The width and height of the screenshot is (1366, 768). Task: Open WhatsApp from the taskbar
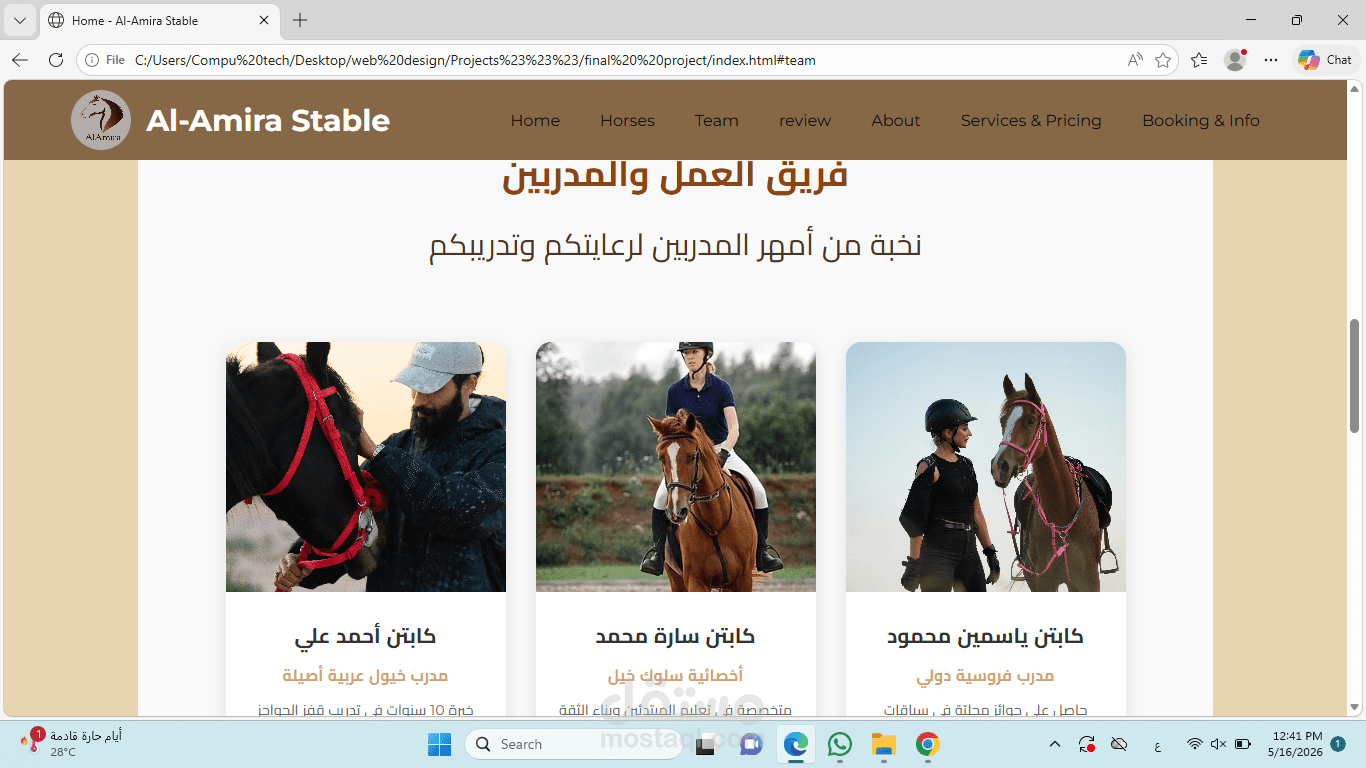click(x=840, y=744)
